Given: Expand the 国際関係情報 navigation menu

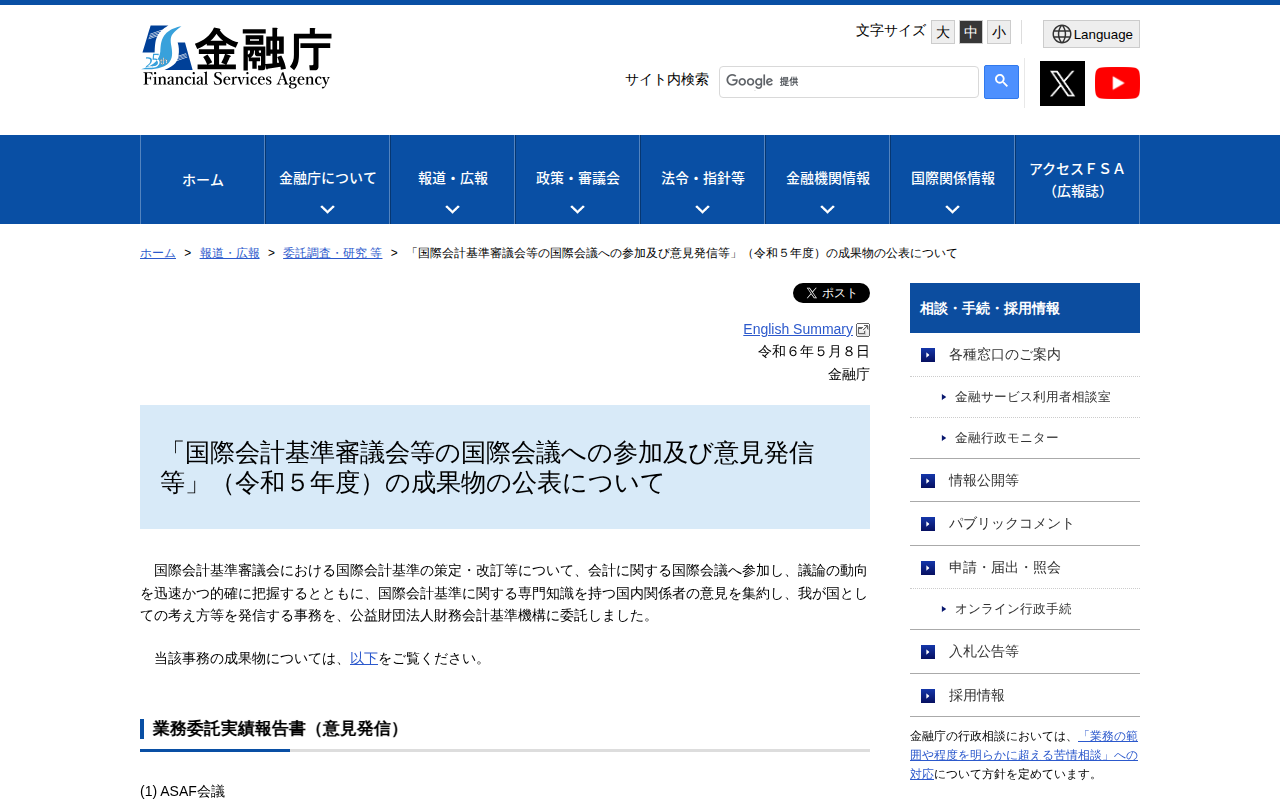Looking at the screenshot, I should 951,179.
